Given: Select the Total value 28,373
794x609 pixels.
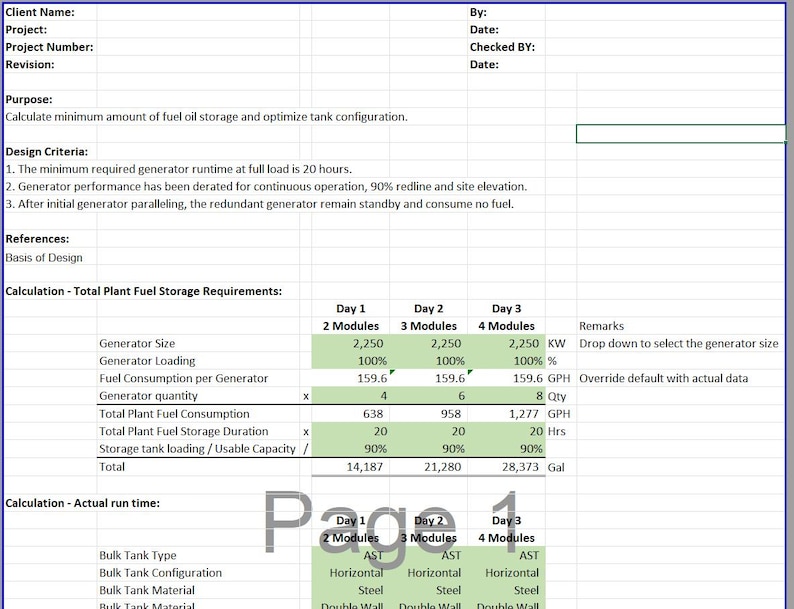Looking at the screenshot, I should click(506, 467).
